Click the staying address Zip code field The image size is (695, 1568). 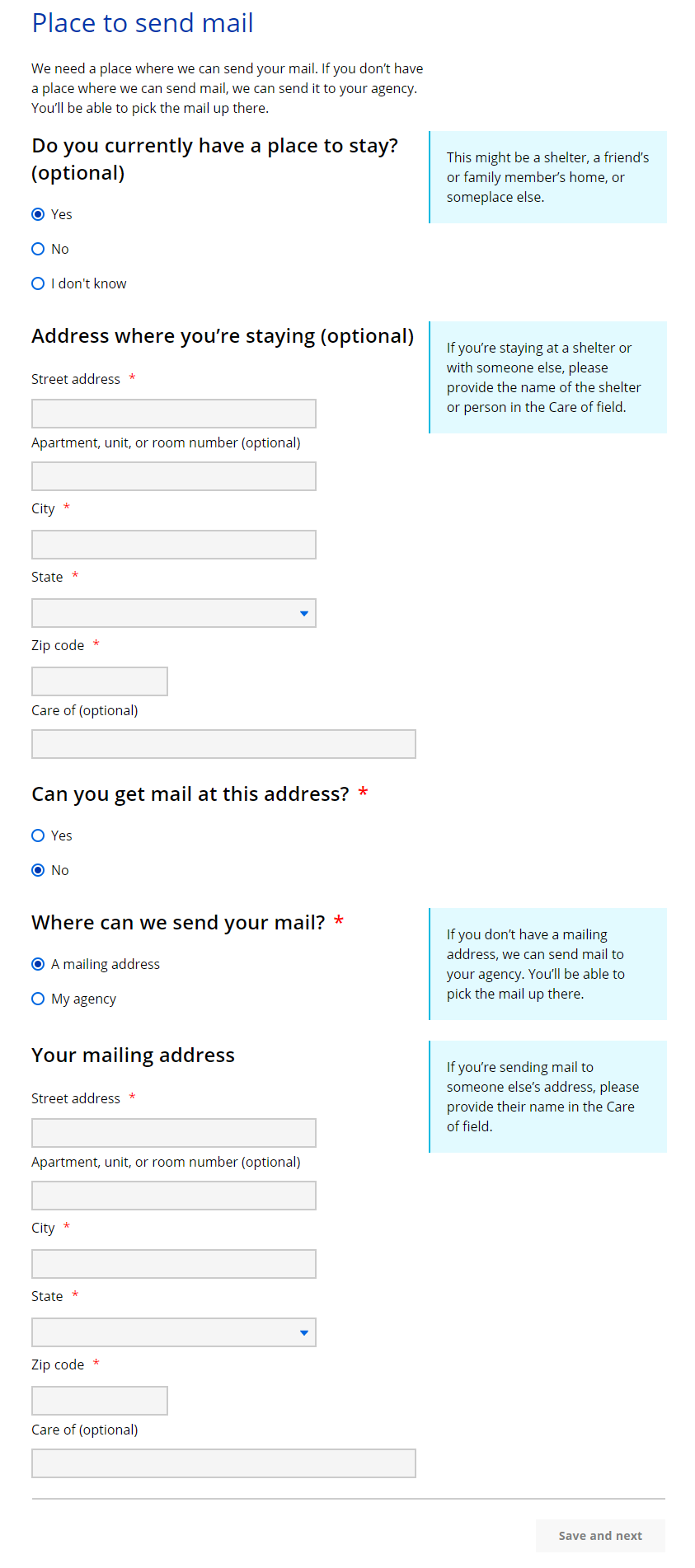pyautogui.click(x=100, y=681)
